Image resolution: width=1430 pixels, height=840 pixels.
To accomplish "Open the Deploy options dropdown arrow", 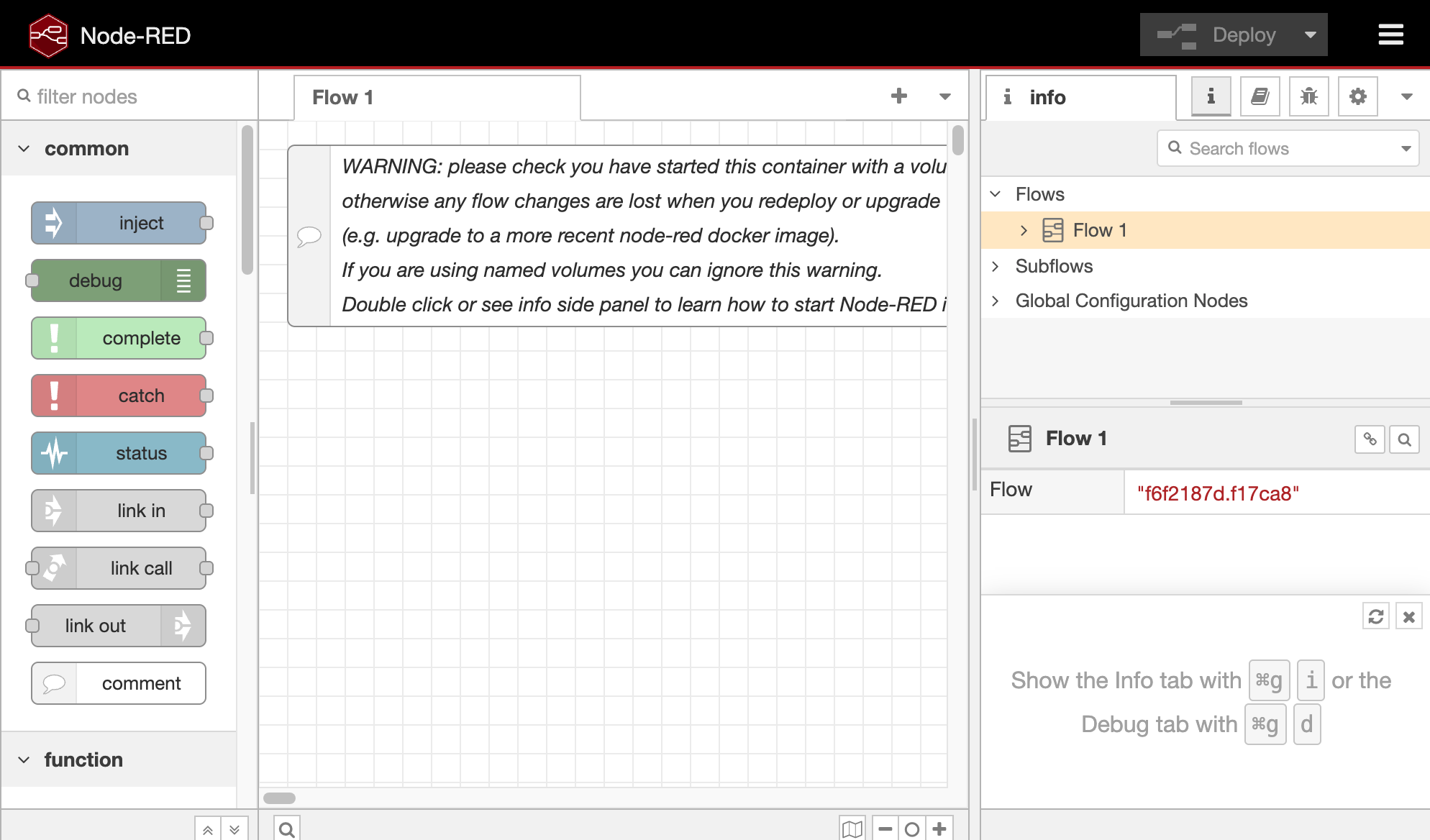I will coord(1310,35).
